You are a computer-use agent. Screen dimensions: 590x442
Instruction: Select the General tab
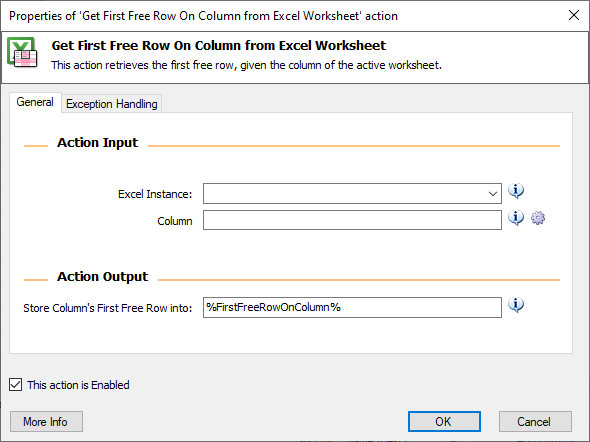(35, 102)
